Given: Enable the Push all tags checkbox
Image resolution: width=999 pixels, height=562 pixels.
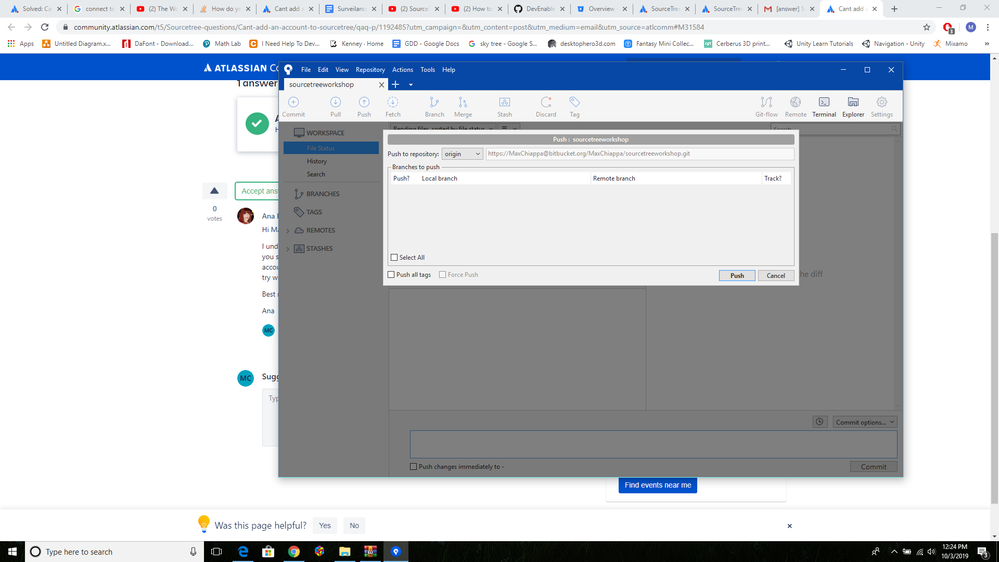Looking at the screenshot, I should coord(391,275).
